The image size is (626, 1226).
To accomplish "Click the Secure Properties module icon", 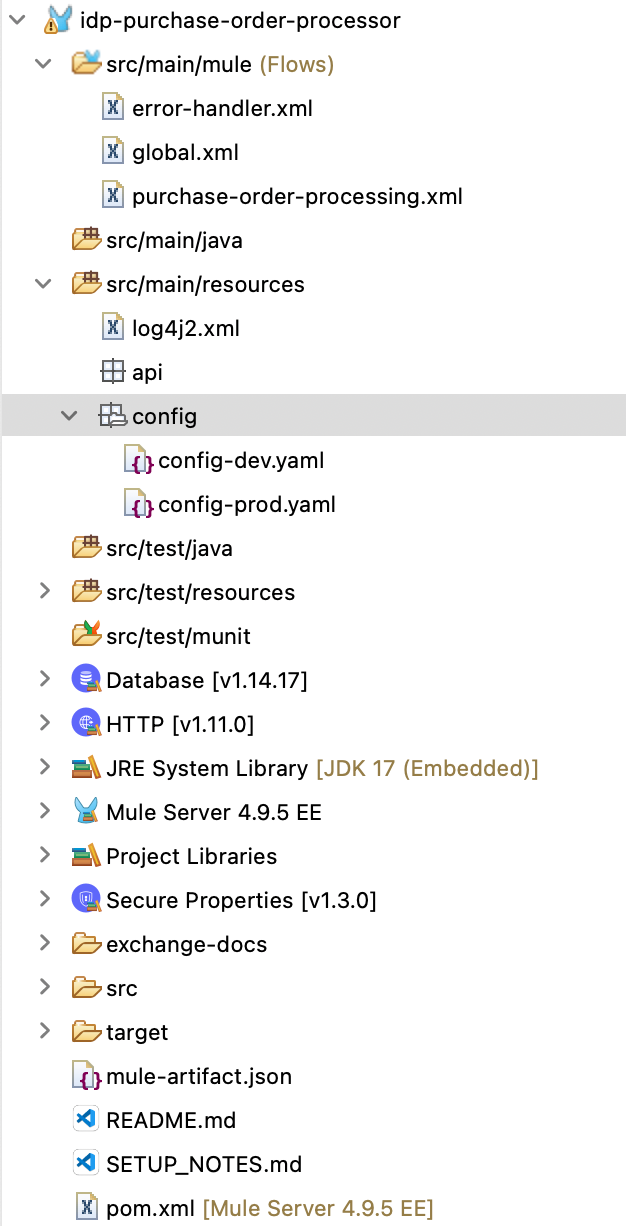I will [86, 899].
